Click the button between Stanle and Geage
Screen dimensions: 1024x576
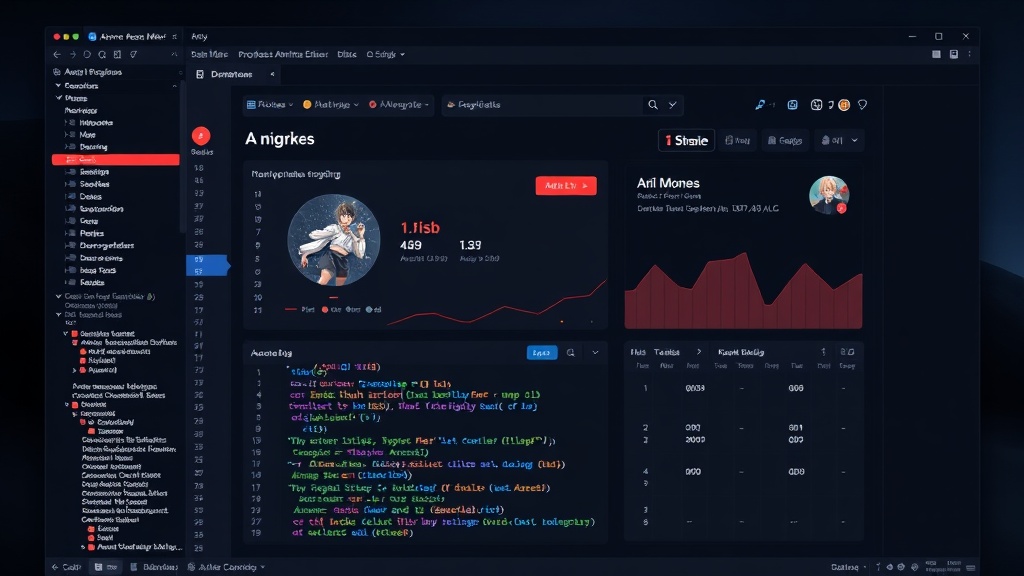point(737,140)
